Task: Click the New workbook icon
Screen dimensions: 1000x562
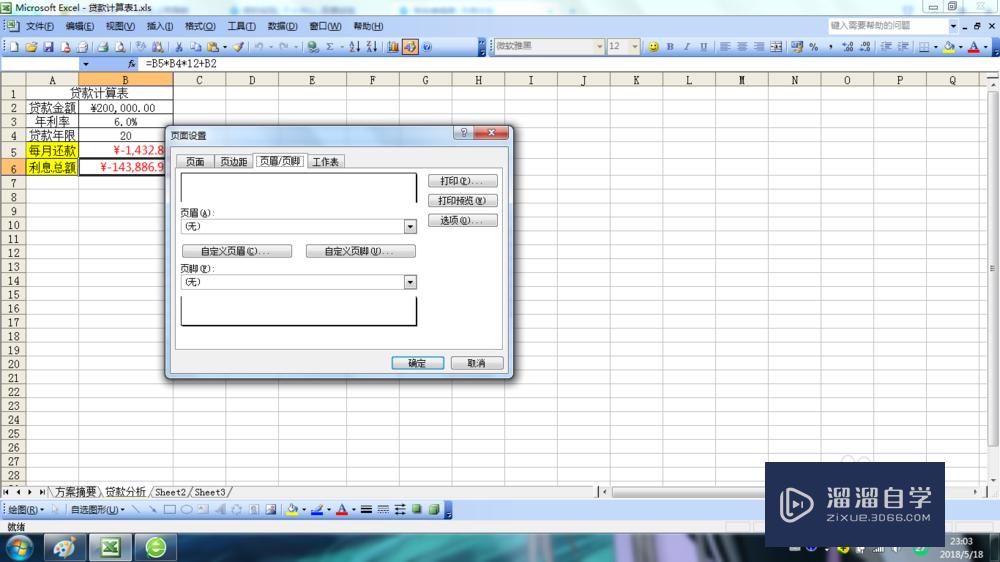Action: point(14,47)
